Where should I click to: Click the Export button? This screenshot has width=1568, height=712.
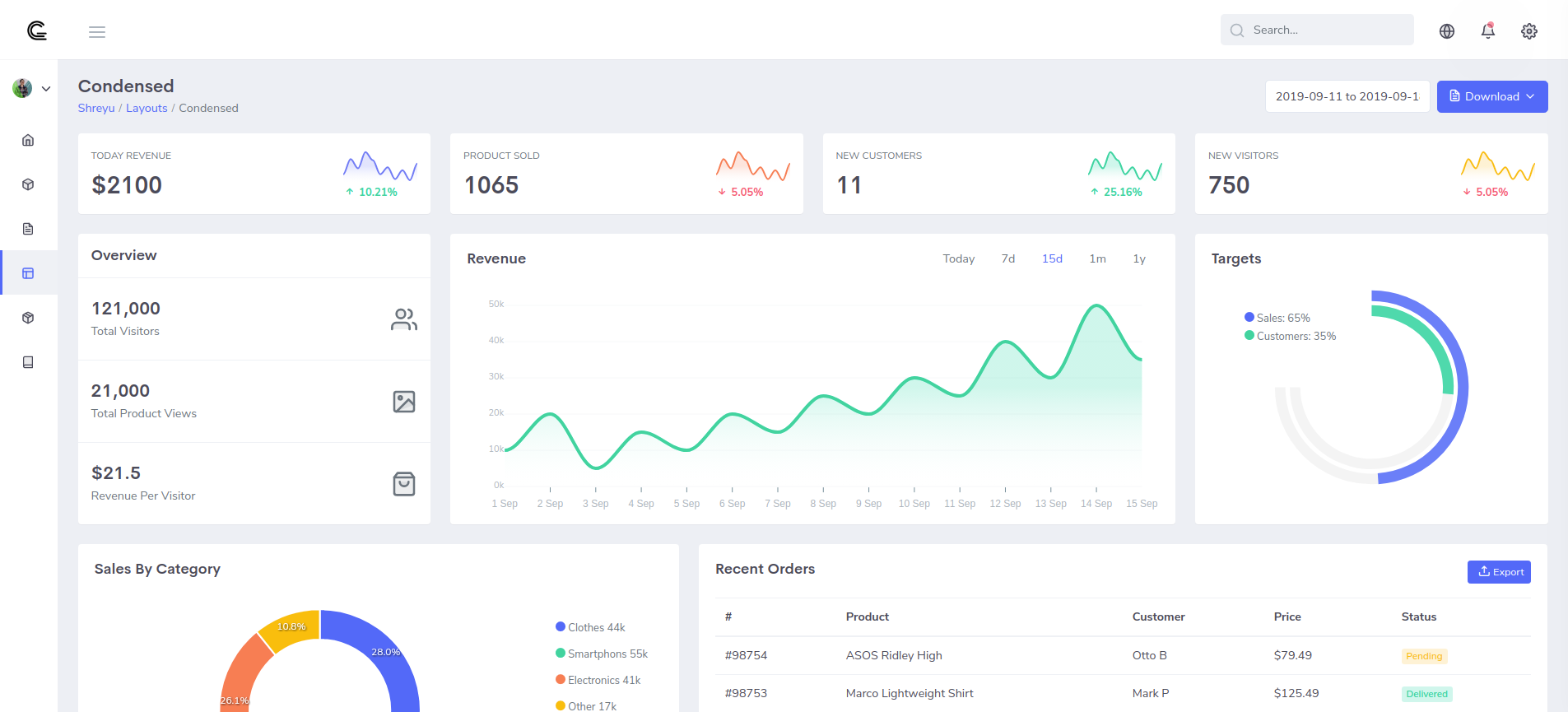1499,572
